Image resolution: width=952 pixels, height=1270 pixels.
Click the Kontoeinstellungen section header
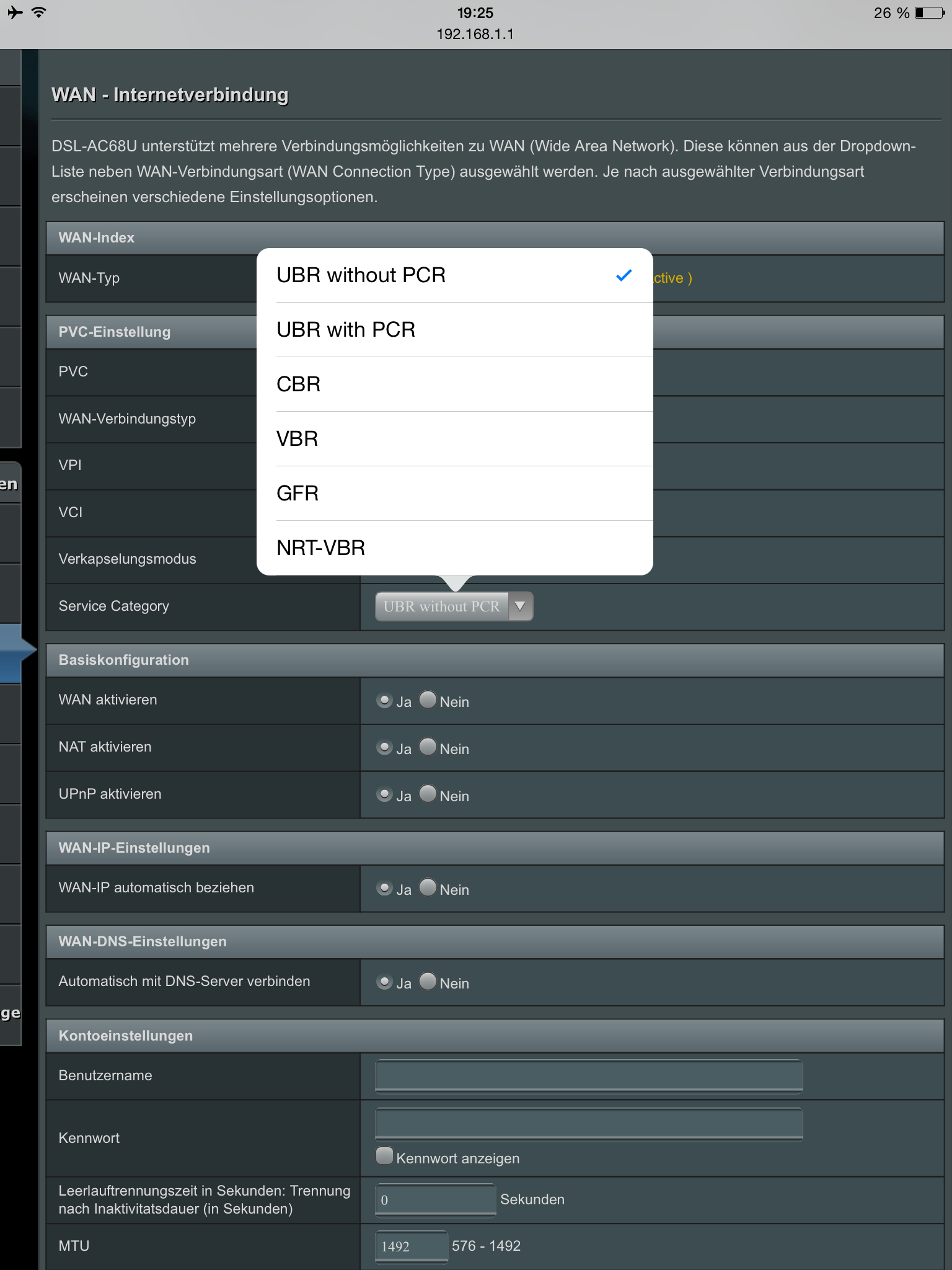pyautogui.click(x=495, y=1036)
